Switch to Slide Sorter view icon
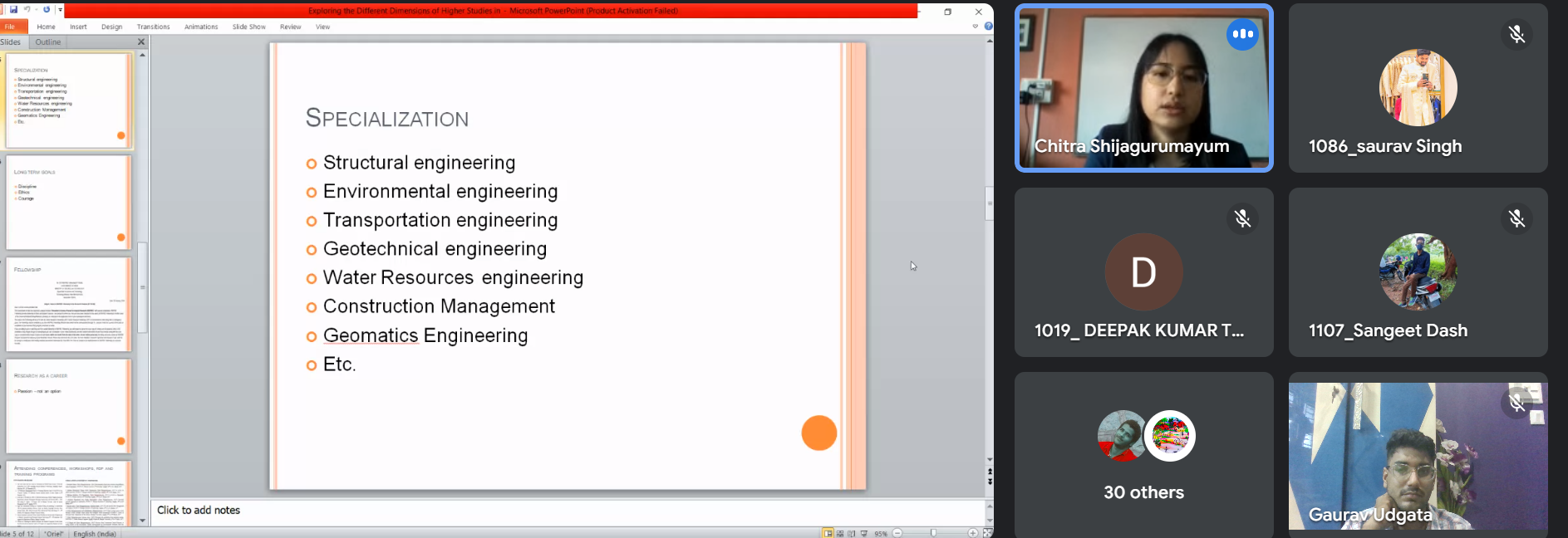This screenshot has height=538, width=1568. coord(840,533)
